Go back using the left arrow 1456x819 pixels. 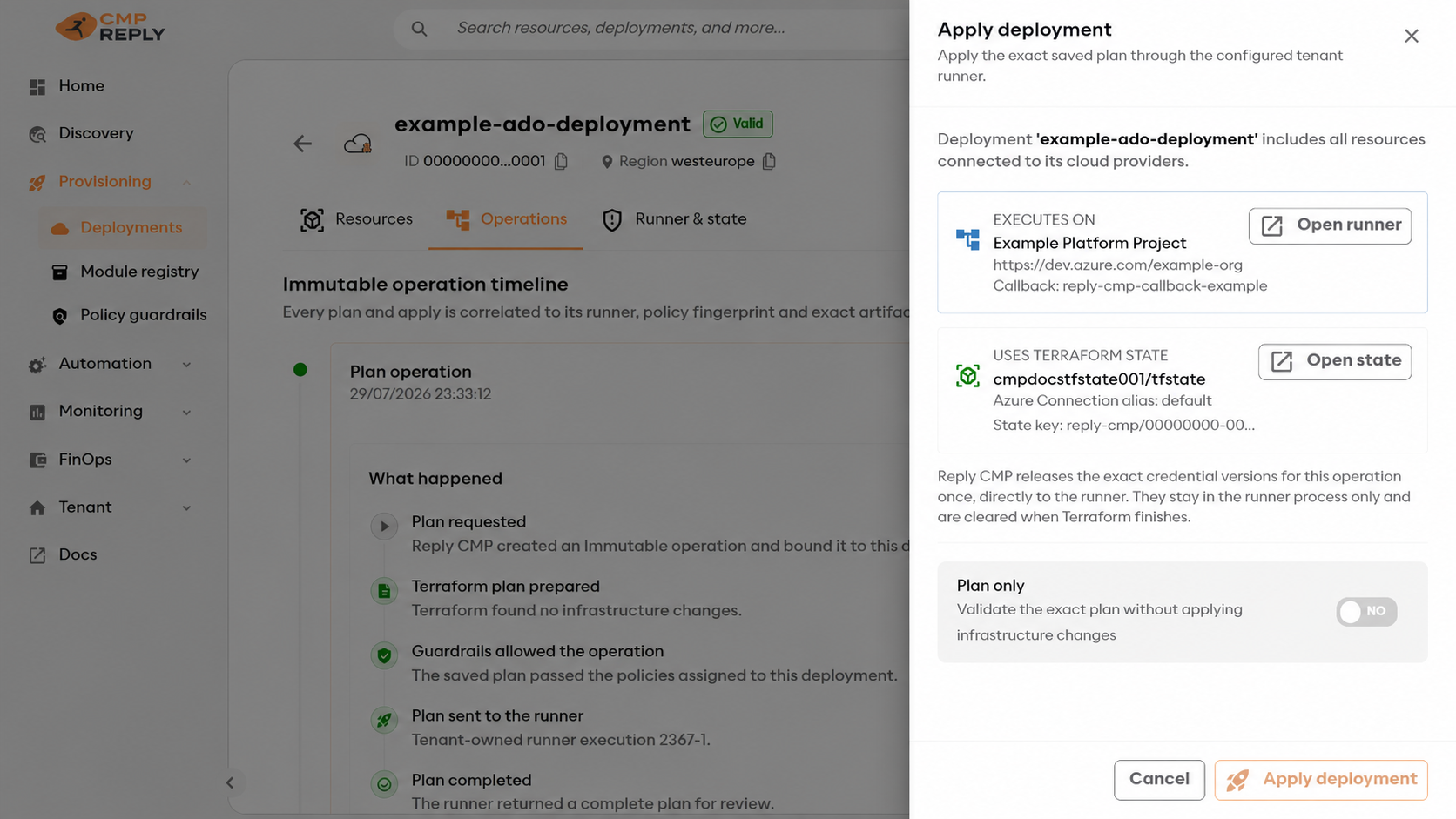[x=302, y=144]
